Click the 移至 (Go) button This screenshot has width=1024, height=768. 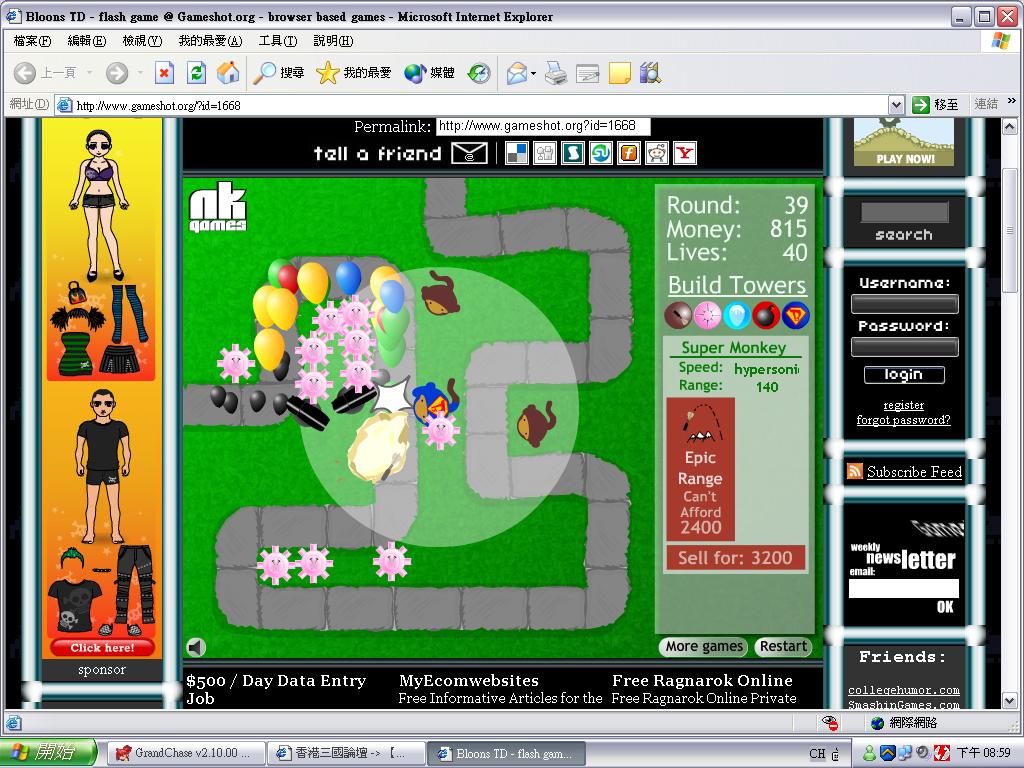[x=936, y=104]
